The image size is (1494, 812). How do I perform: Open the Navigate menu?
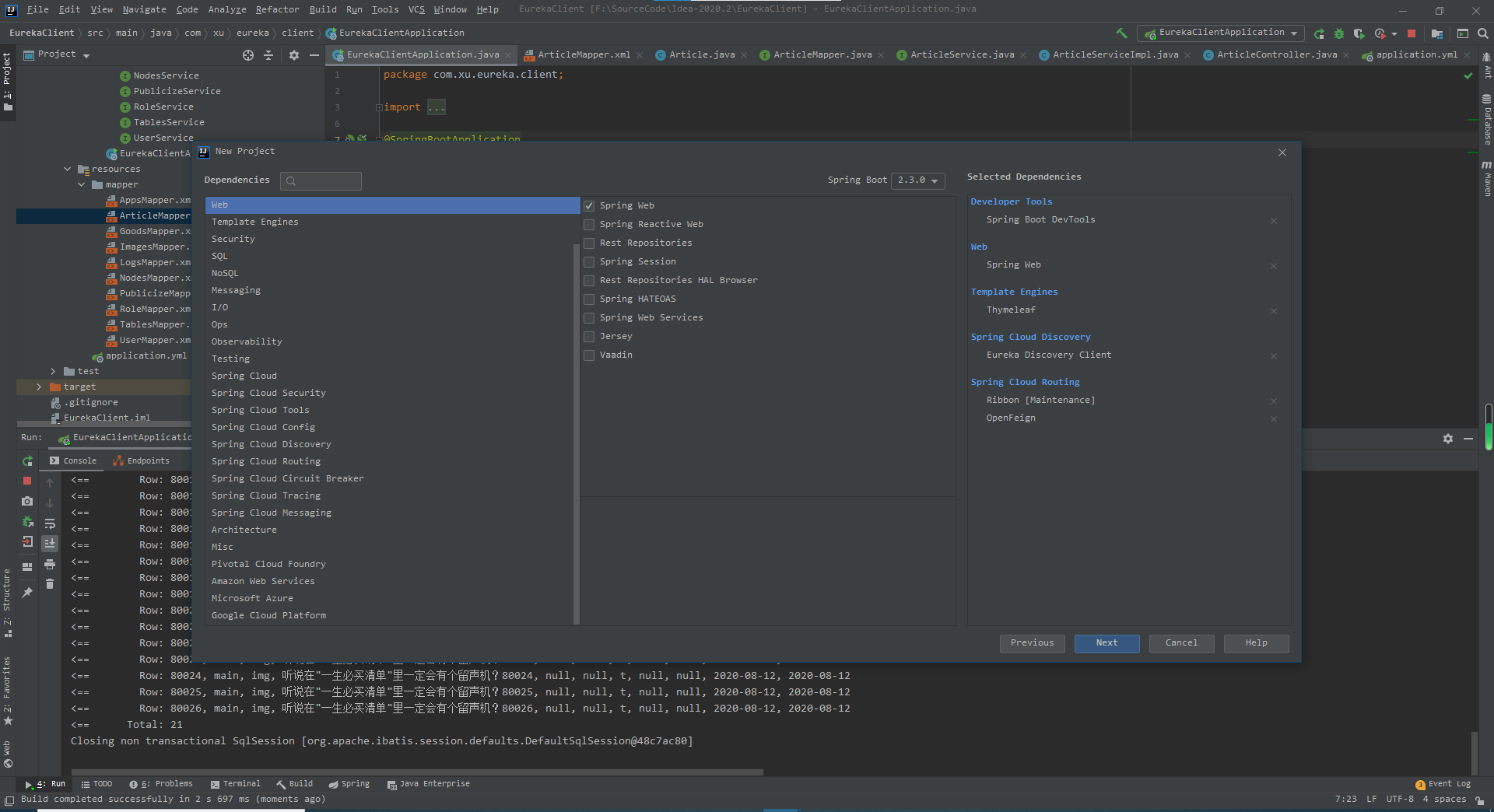click(x=144, y=9)
